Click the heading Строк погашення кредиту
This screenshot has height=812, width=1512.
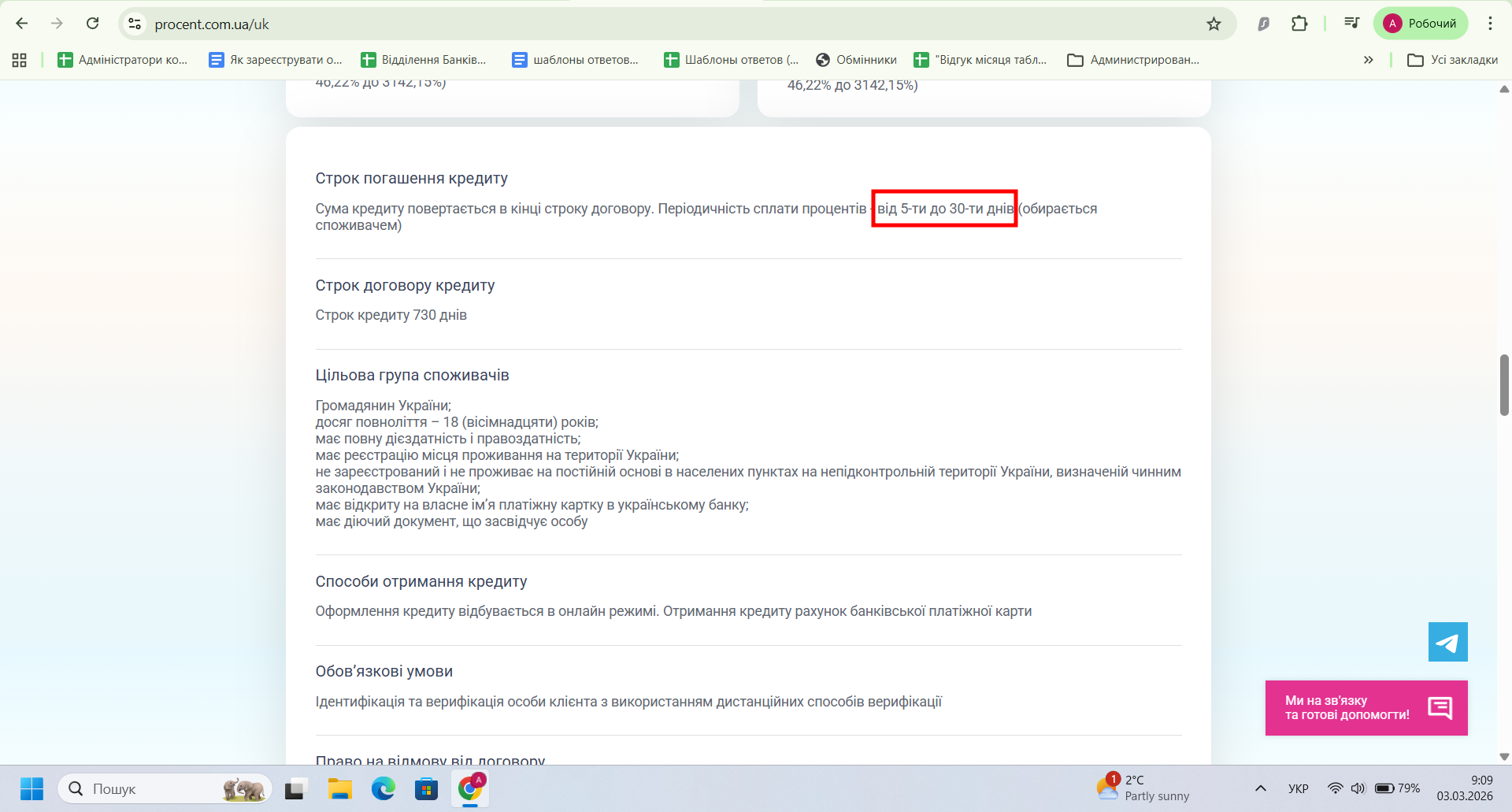point(412,179)
